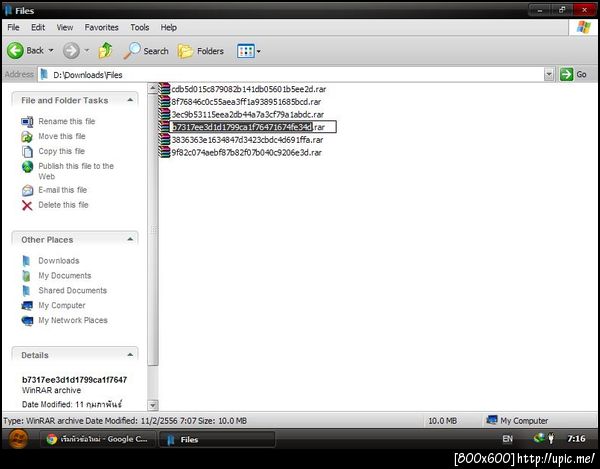Click WinRAR icon of 8f76846c0c55aea3 file
This screenshot has width=600, height=469.
(164, 101)
